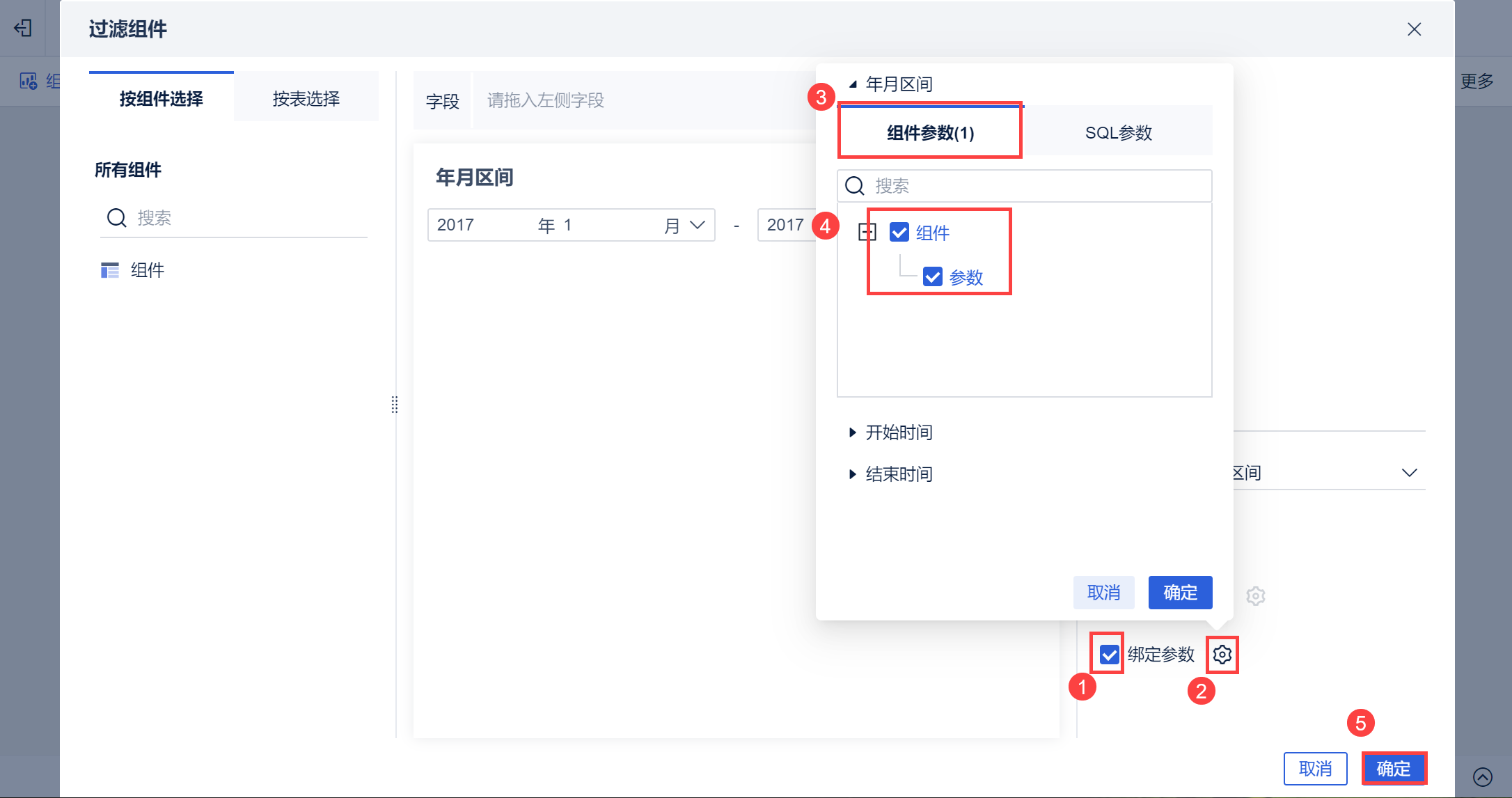Click the search magnifier under 所有组件

(x=116, y=218)
